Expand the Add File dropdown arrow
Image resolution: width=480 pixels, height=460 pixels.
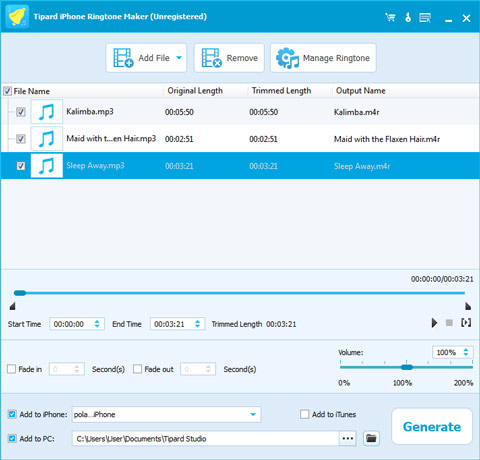pos(179,58)
